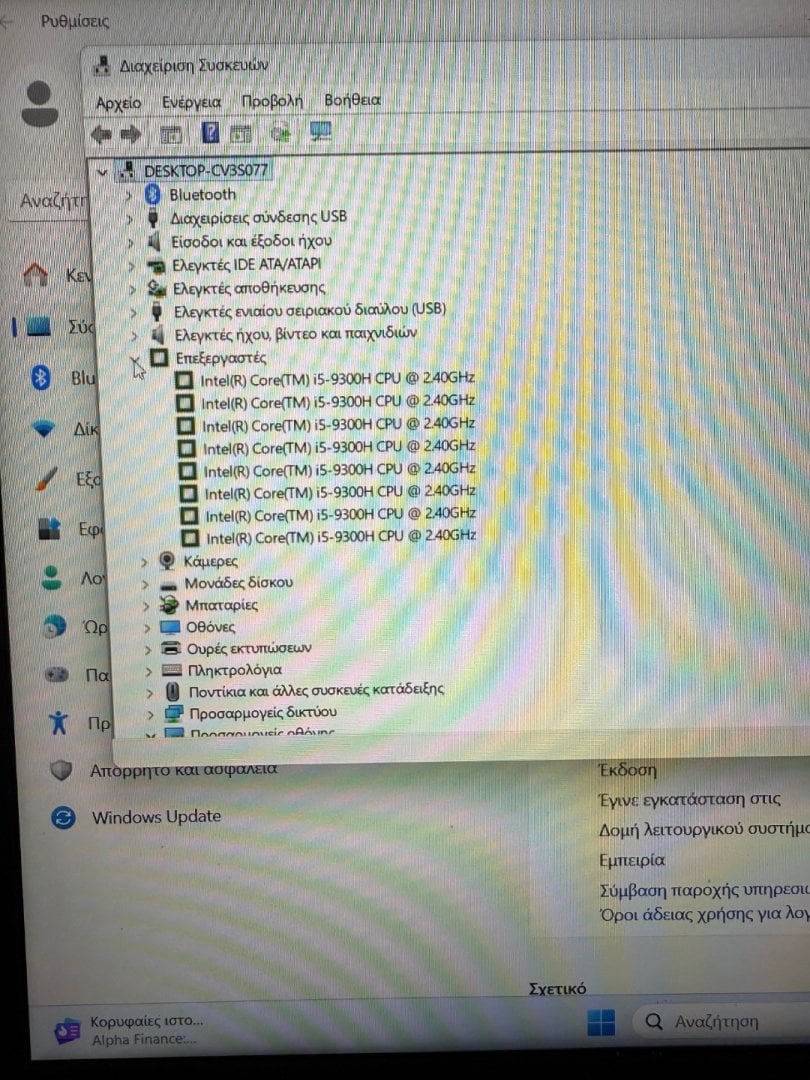The height and width of the screenshot is (1080, 810).
Task: Click the Ρυθμίσεις window title
Action: pos(74,21)
